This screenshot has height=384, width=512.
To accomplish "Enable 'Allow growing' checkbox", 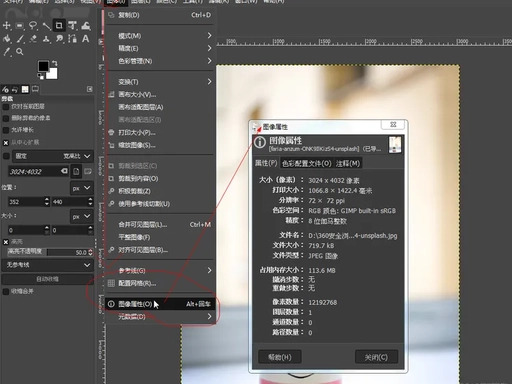I will 6,130.
